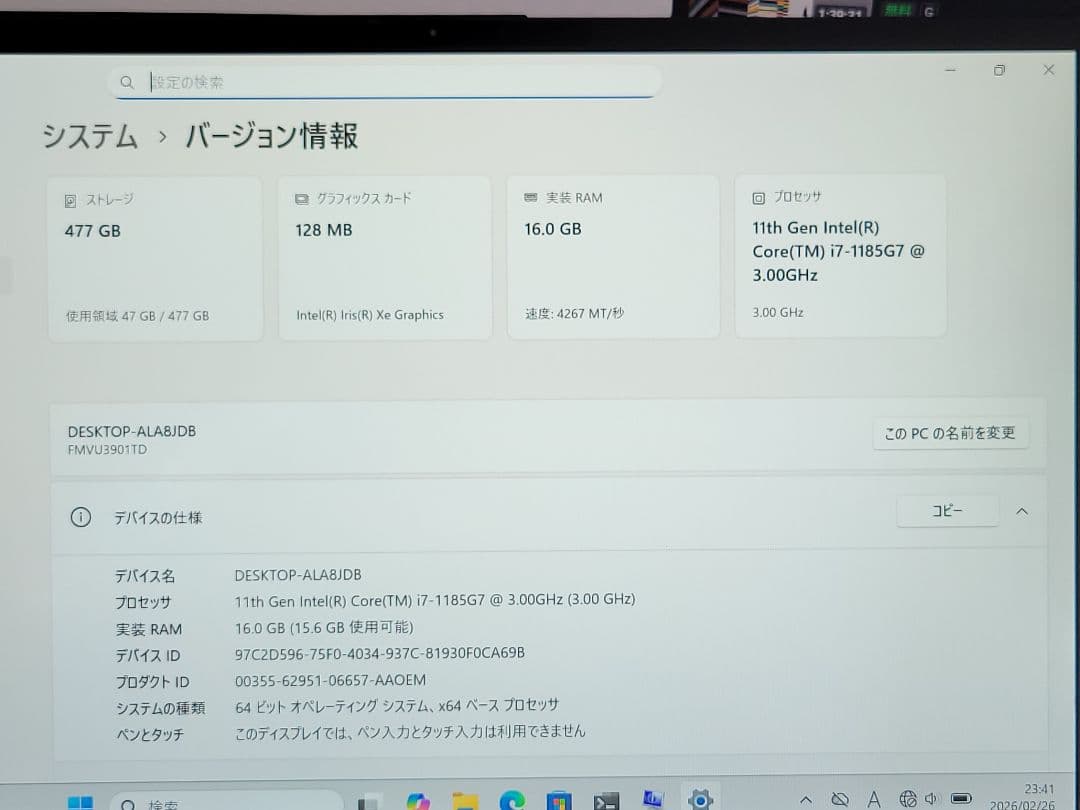Open Task View from the taskbar
This screenshot has height=810, width=1080.
[x=370, y=802]
